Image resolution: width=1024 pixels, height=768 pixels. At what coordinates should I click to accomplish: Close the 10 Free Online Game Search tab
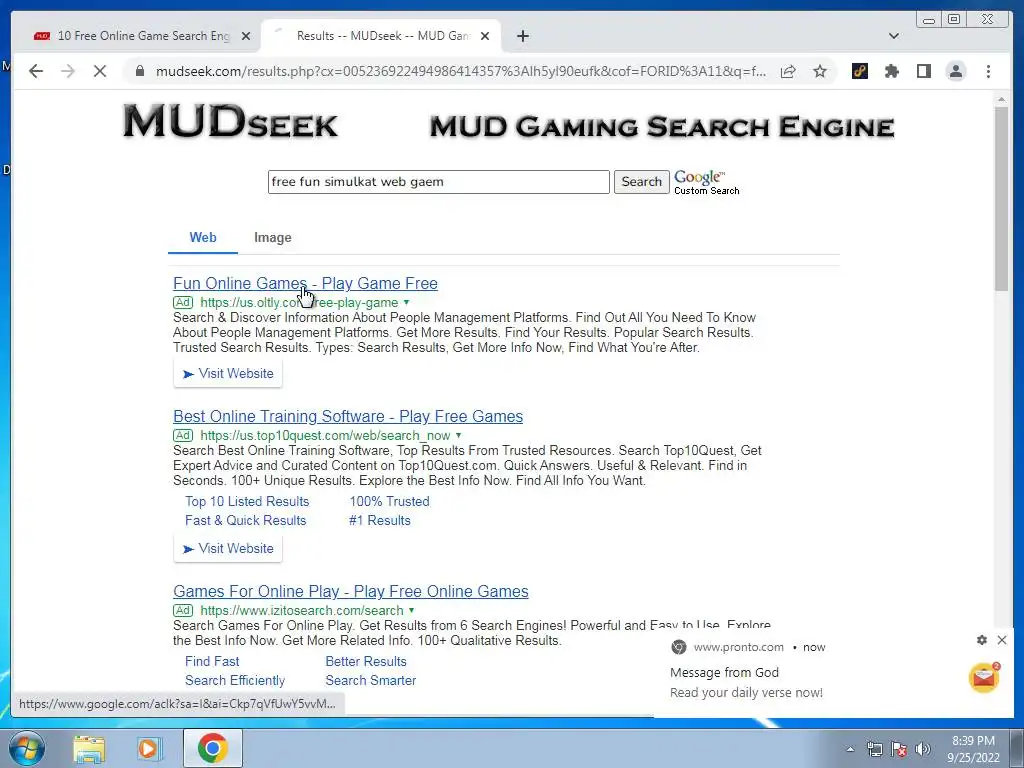click(246, 36)
